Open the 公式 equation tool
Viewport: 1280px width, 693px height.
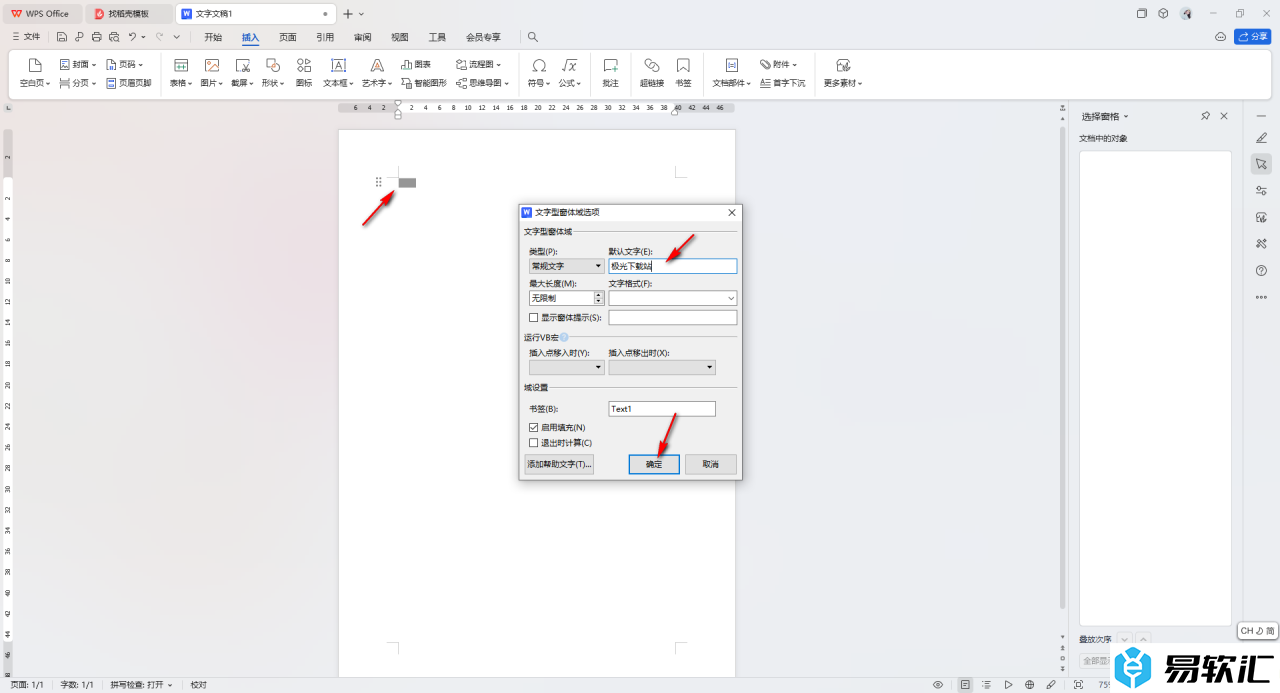point(570,73)
